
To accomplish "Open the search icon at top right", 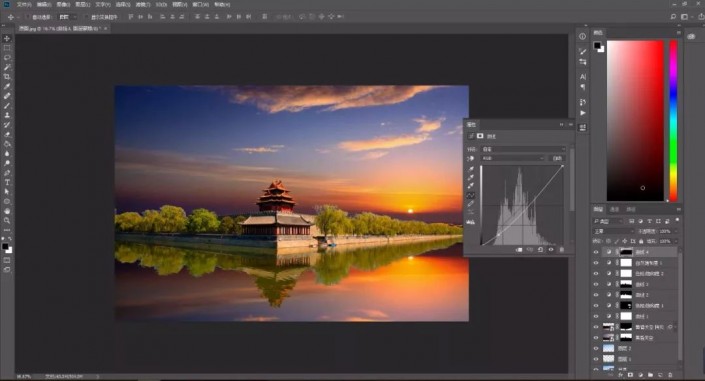I will point(673,17).
